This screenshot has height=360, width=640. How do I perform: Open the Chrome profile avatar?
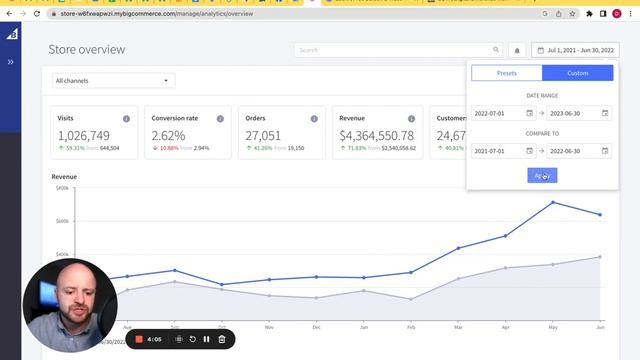click(x=617, y=13)
